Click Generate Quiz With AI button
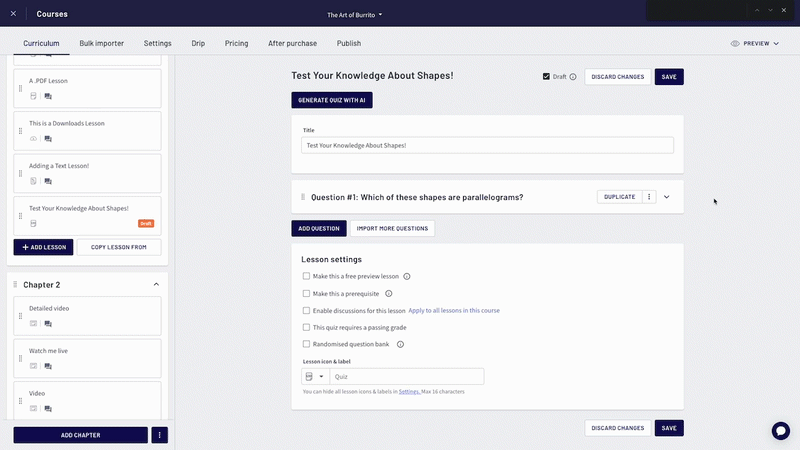Screen dimensions: 800x450 [332, 100]
